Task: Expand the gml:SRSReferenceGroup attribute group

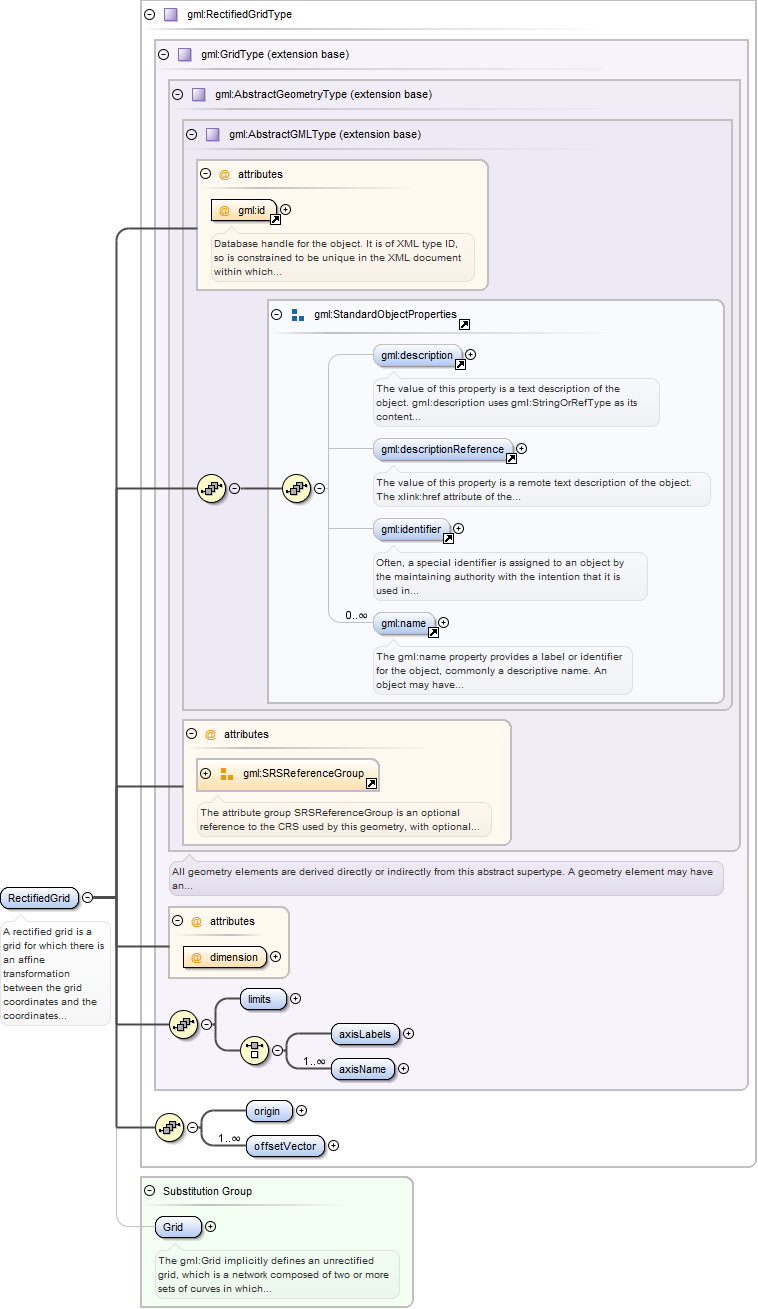Action: (206, 773)
